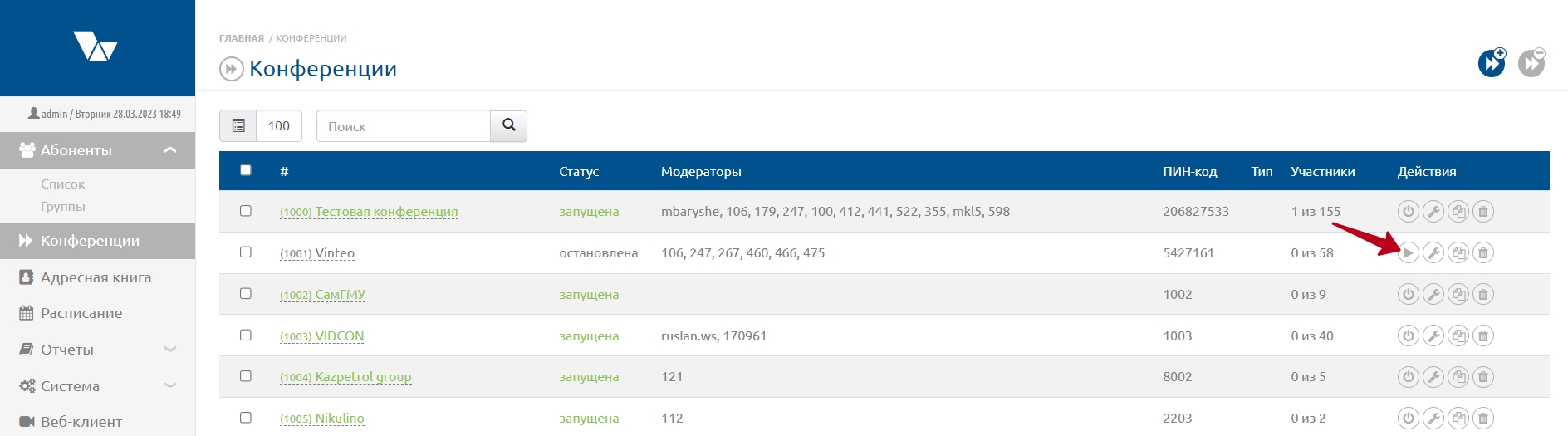Delete the Kazpetrol group conference
1568x436 pixels.
[x=1483, y=377]
